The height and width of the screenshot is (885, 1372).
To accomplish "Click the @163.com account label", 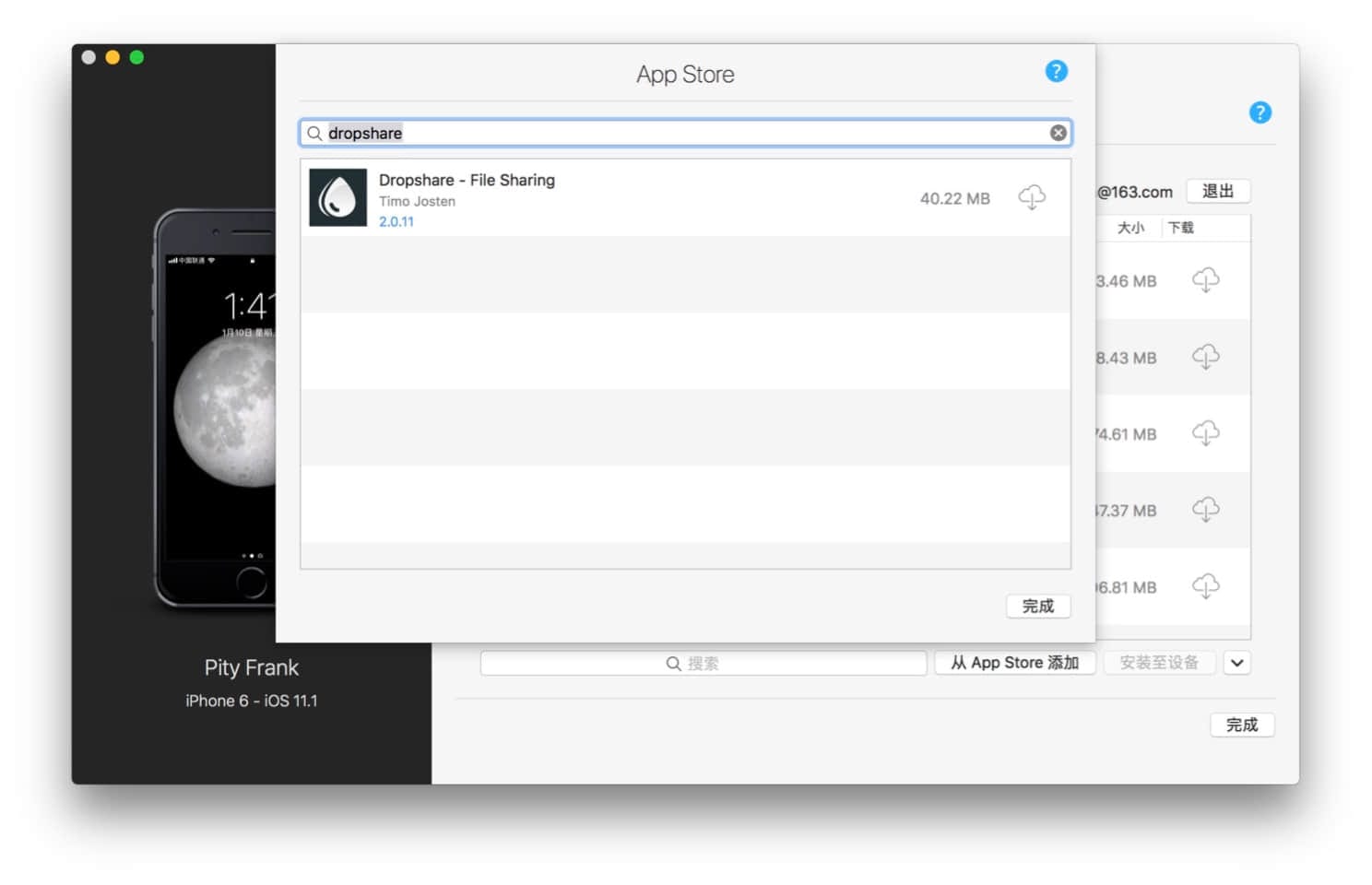I will [x=1135, y=192].
